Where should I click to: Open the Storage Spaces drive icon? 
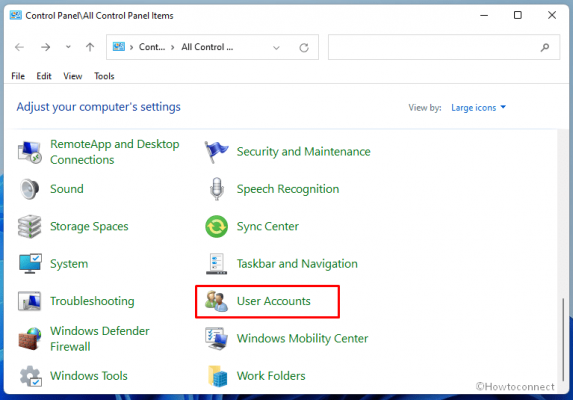pyautogui.click(x=30, y=226)
